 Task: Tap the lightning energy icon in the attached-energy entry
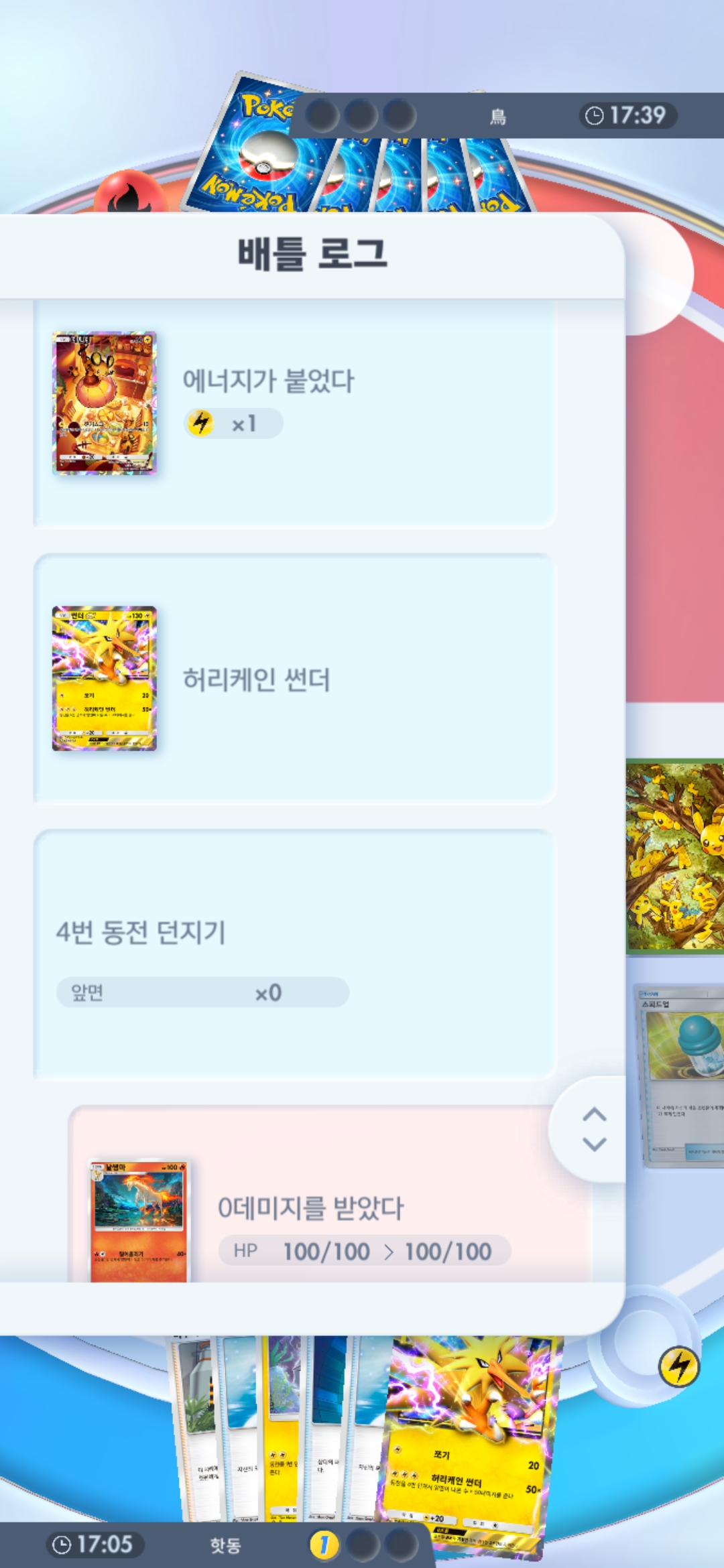click(x=200, y=423)
